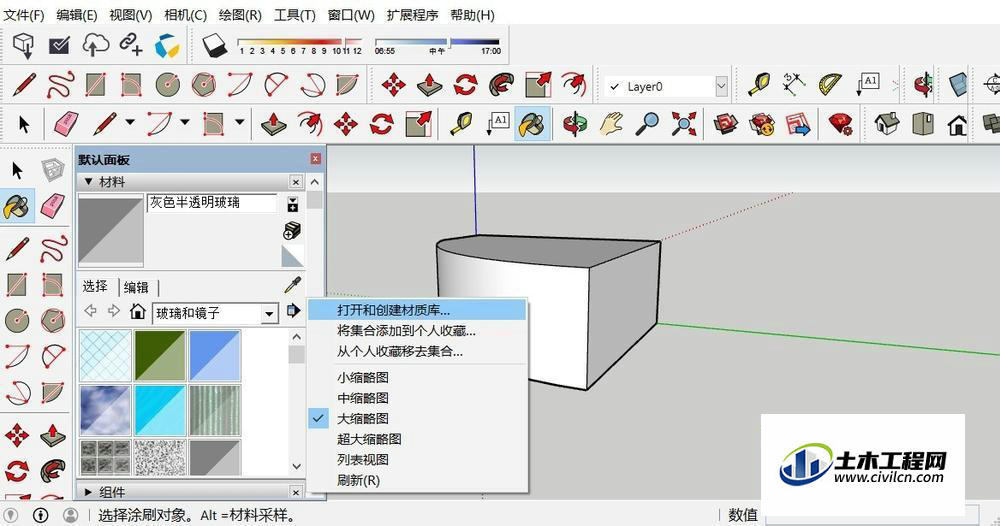Choose 打开和创建材质库... menu entry
This screenshot has width=1000, height=526.
pyautogui.click(x=417, y=310)
